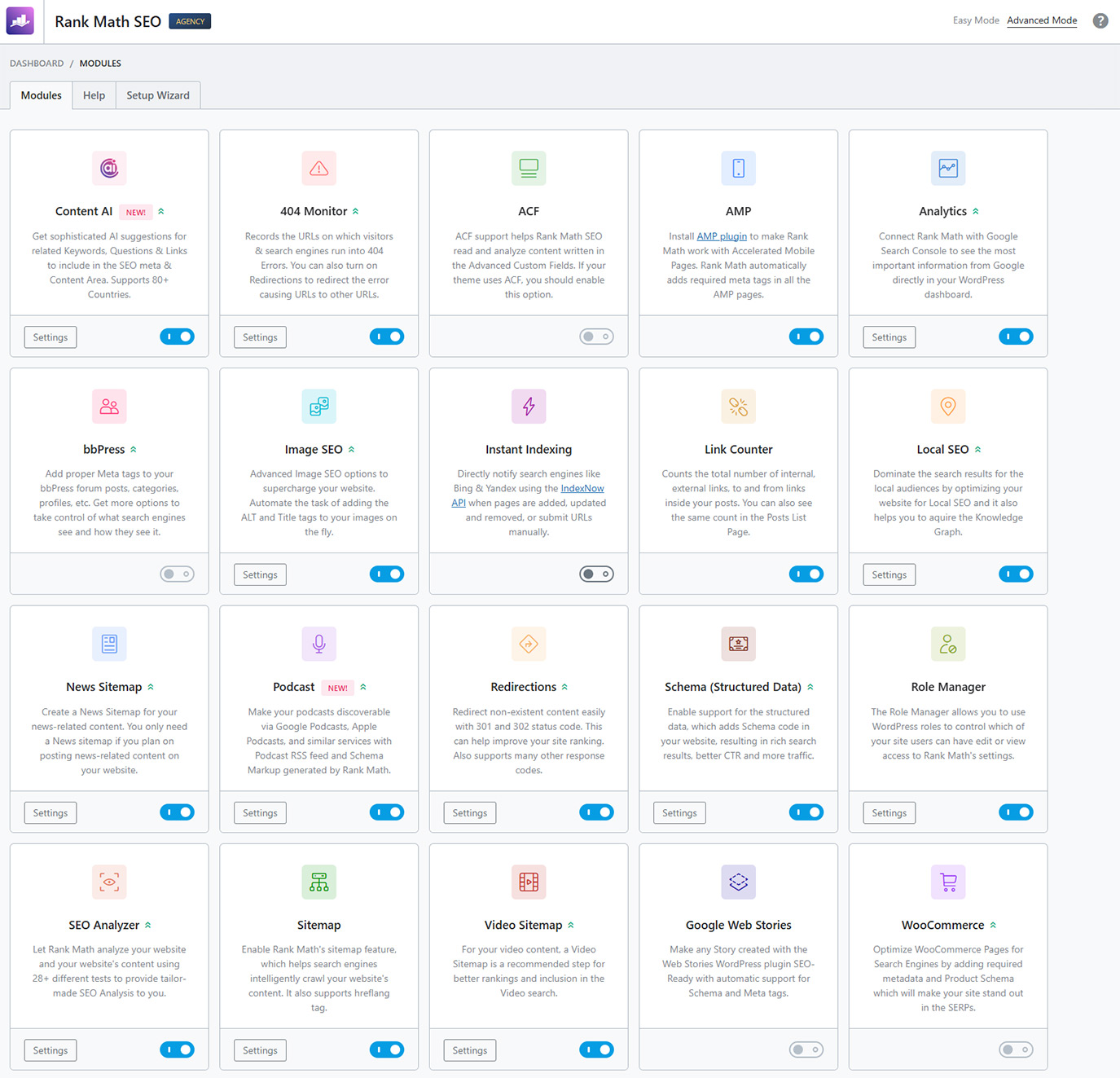Turn off the Role Manager toggle
The width and height of the screenshot is (1120, 1078).
pos(1016,812)
